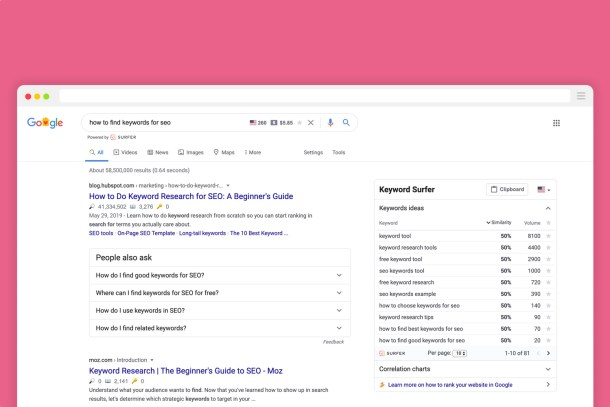Switch to the Images tab
Viewport: 610px width, 407px height.
tap(191, 153)
